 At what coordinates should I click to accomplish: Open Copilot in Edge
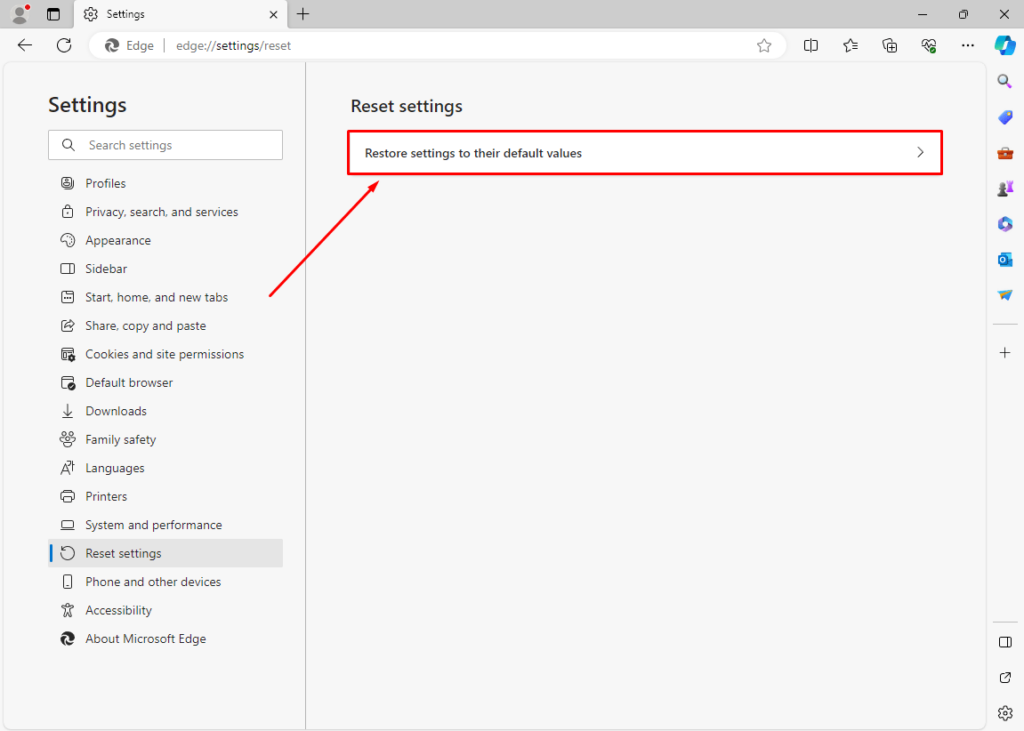[x=1004, y=45]
